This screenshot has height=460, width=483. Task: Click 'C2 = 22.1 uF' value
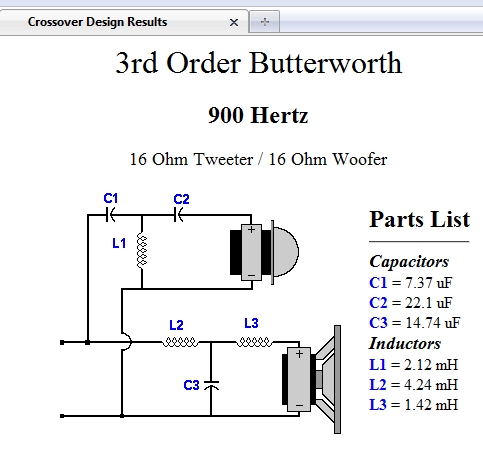411,303
